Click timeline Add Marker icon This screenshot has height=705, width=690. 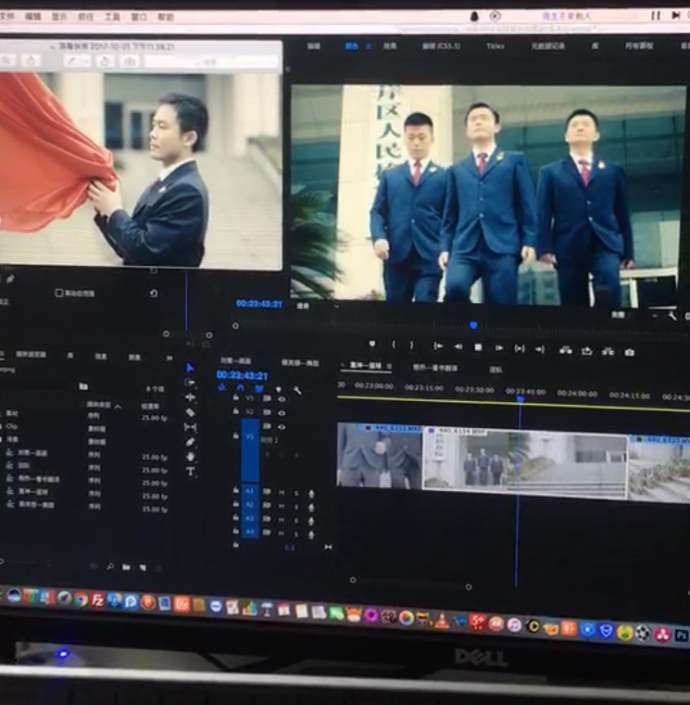pos(278,389)
